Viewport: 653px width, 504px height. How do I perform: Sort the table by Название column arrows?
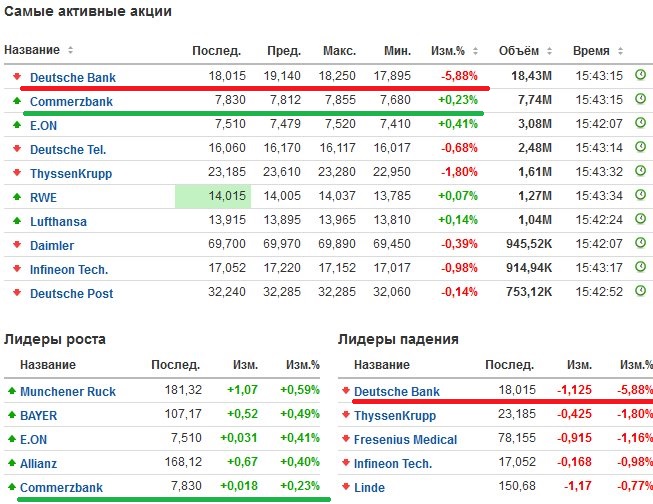coord(70,50)
